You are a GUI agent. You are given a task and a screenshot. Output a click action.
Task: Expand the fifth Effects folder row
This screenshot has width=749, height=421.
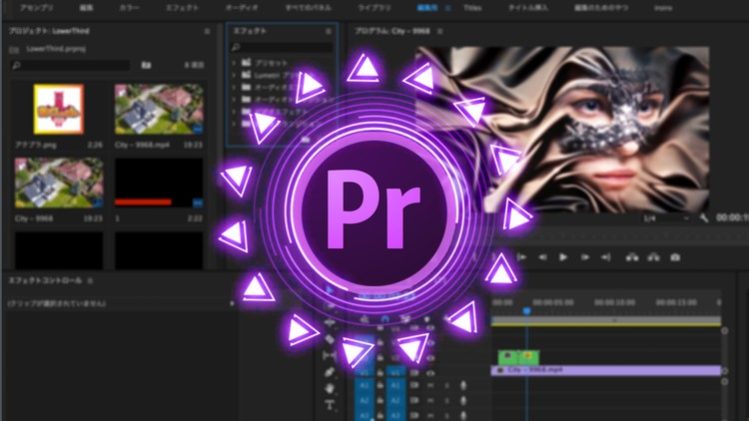pyautogui.click(x=234, y=112)
